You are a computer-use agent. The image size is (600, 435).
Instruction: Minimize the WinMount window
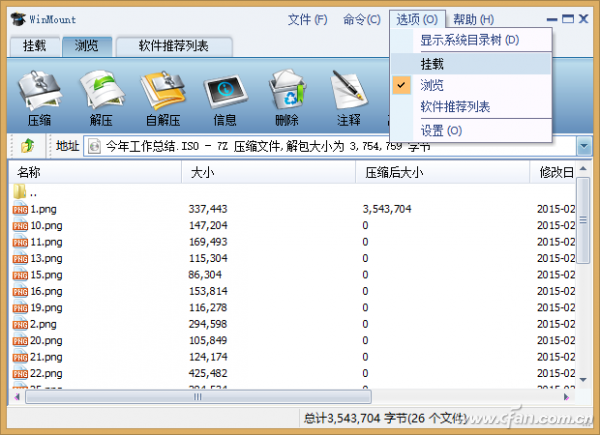(x=552, y=19)
